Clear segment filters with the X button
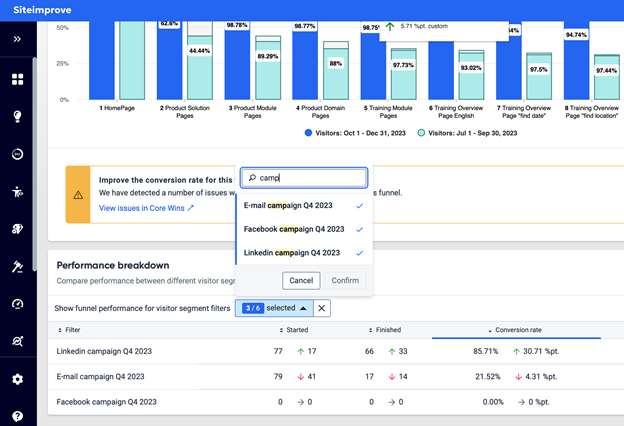The height and width of the screenshot is (426, 624). [x=322, y=308]
